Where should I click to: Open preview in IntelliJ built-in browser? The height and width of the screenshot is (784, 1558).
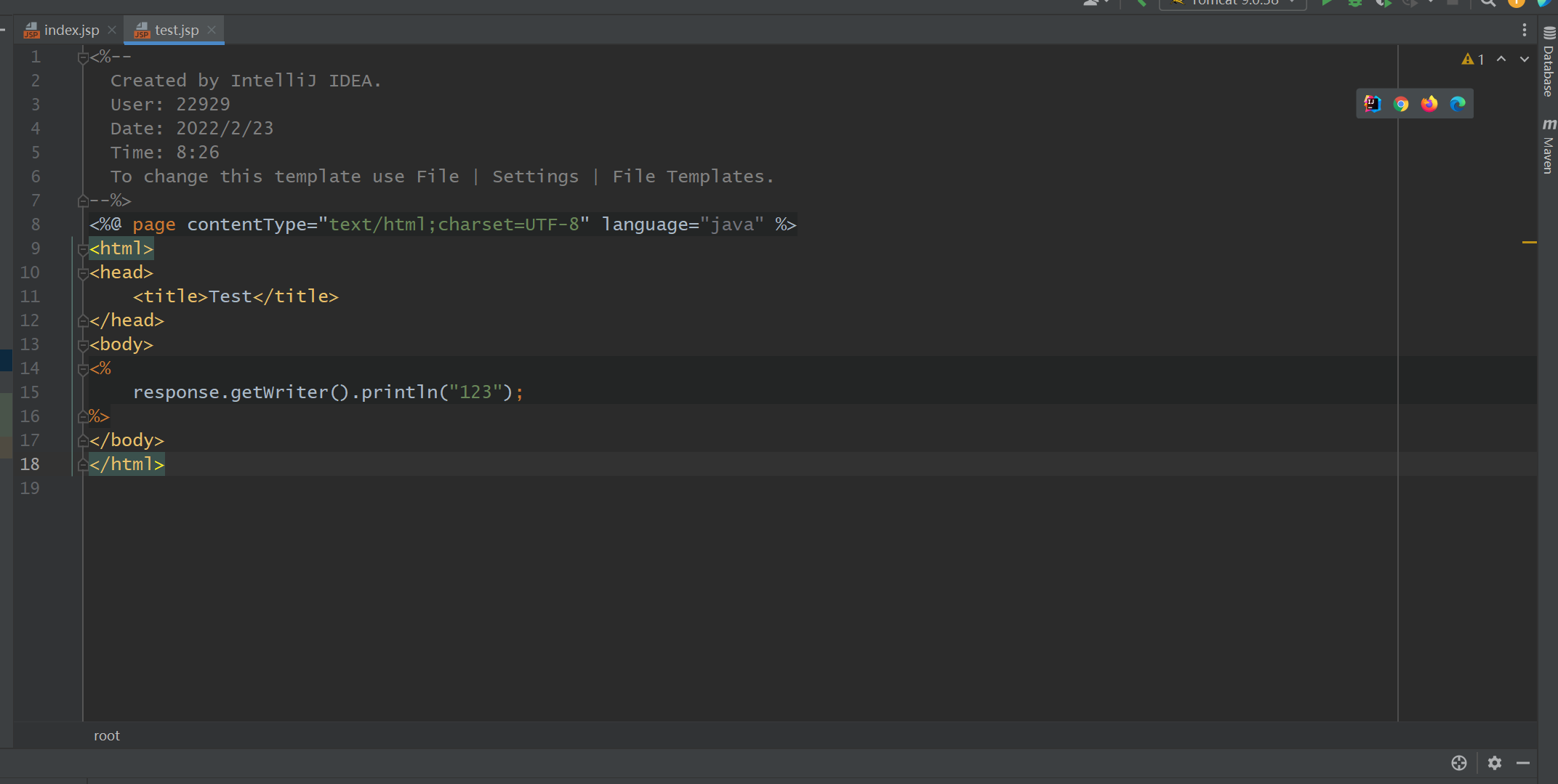1372,104
